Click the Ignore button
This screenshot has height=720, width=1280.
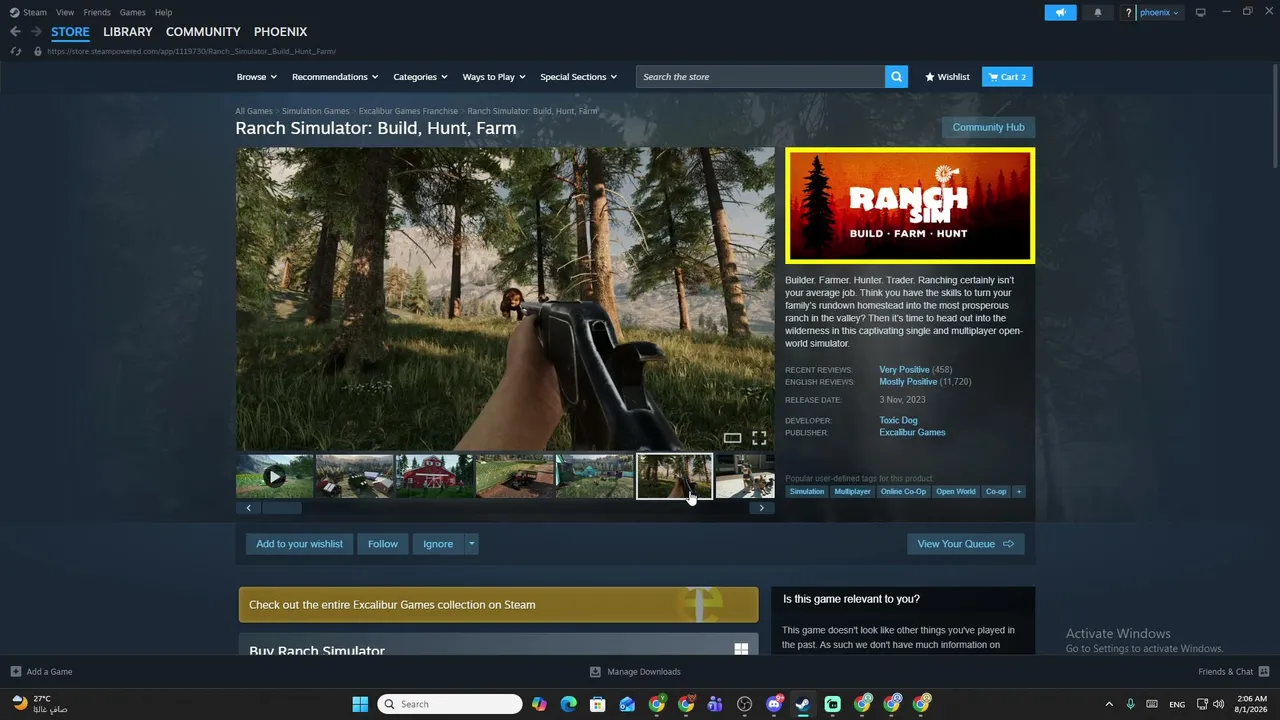coord(438,544)
